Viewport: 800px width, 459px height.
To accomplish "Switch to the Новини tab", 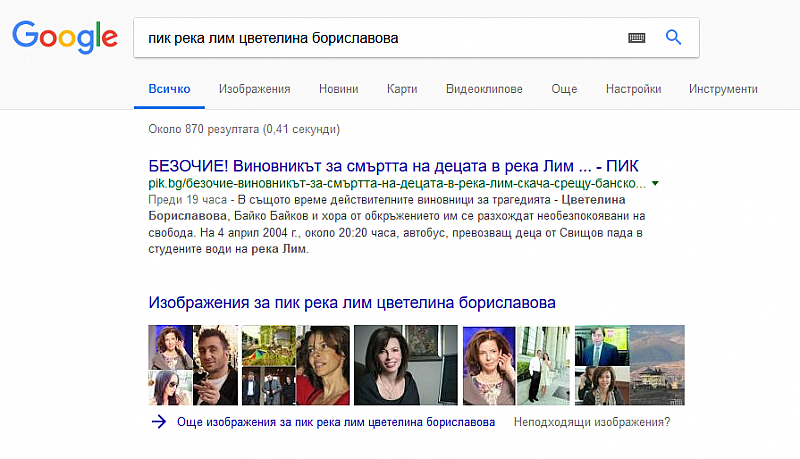I will (x=338, y=89).
